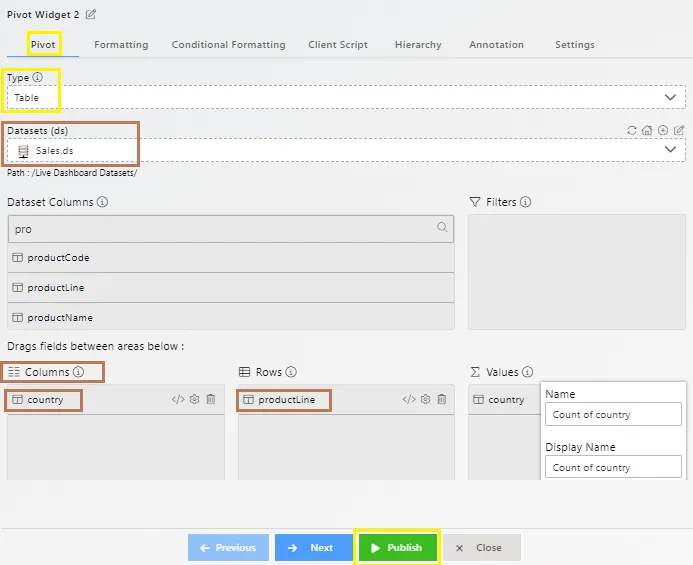Click table icon beside productCode

click(17, 257)
